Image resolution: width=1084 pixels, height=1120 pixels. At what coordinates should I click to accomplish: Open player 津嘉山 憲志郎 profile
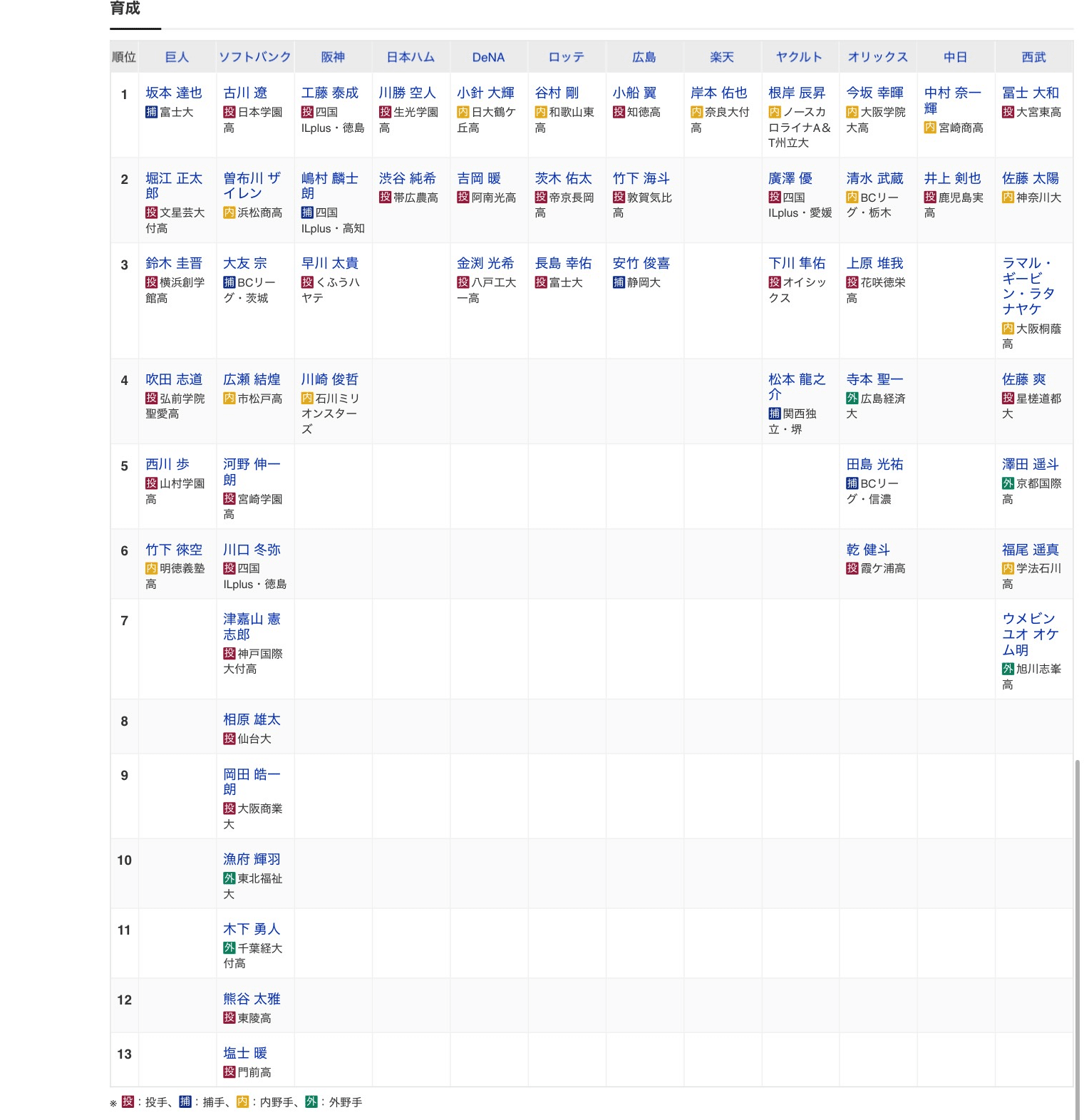click(x=252, y=627)
